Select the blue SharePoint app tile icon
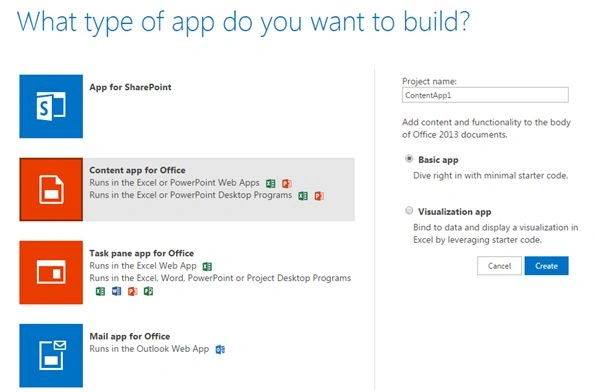The height and width of the screenshot is (392, 595). 51,106
